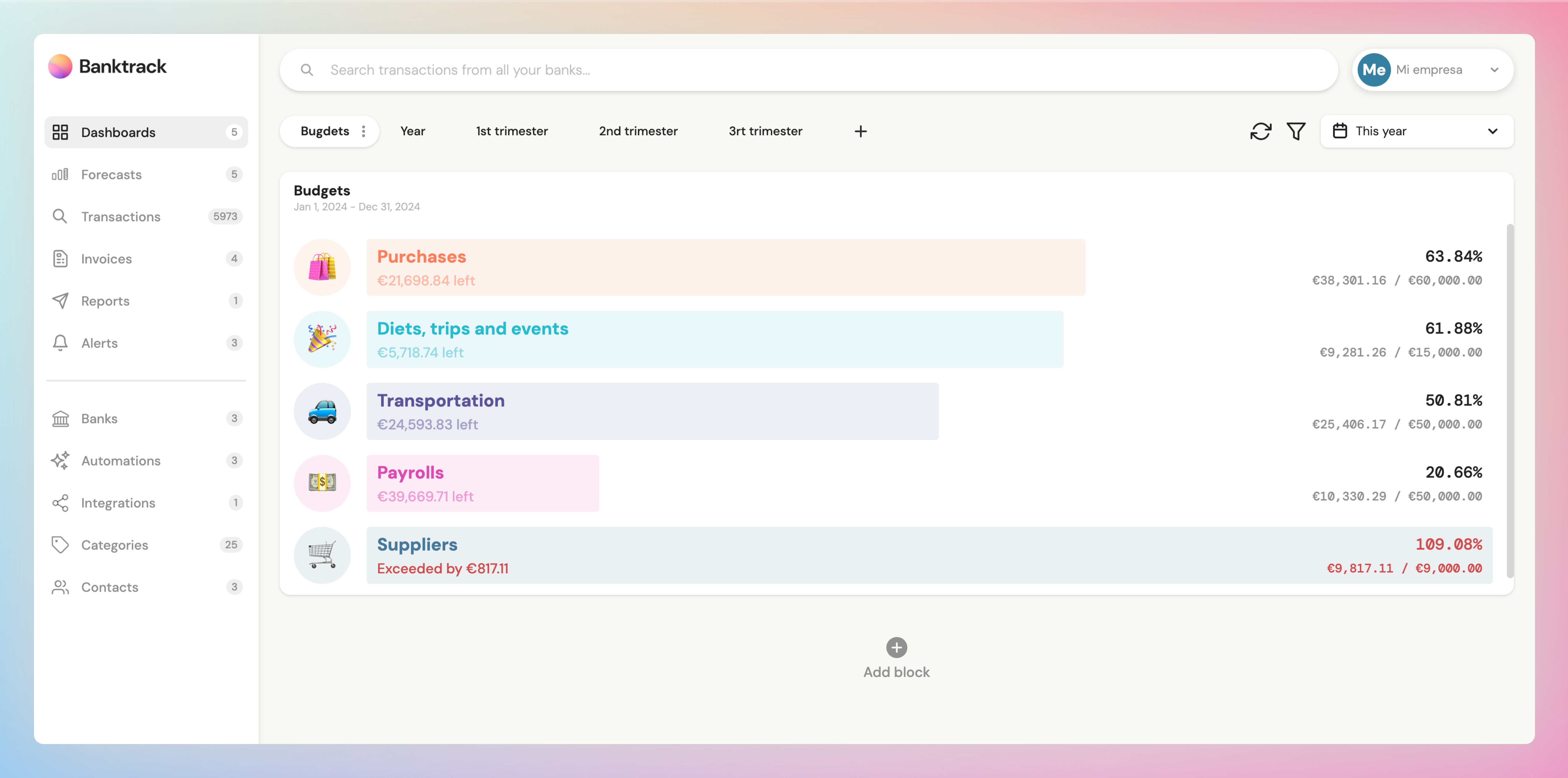
Task: Open the Forecasts section in the sidebar
Action: tap(111, 174)
